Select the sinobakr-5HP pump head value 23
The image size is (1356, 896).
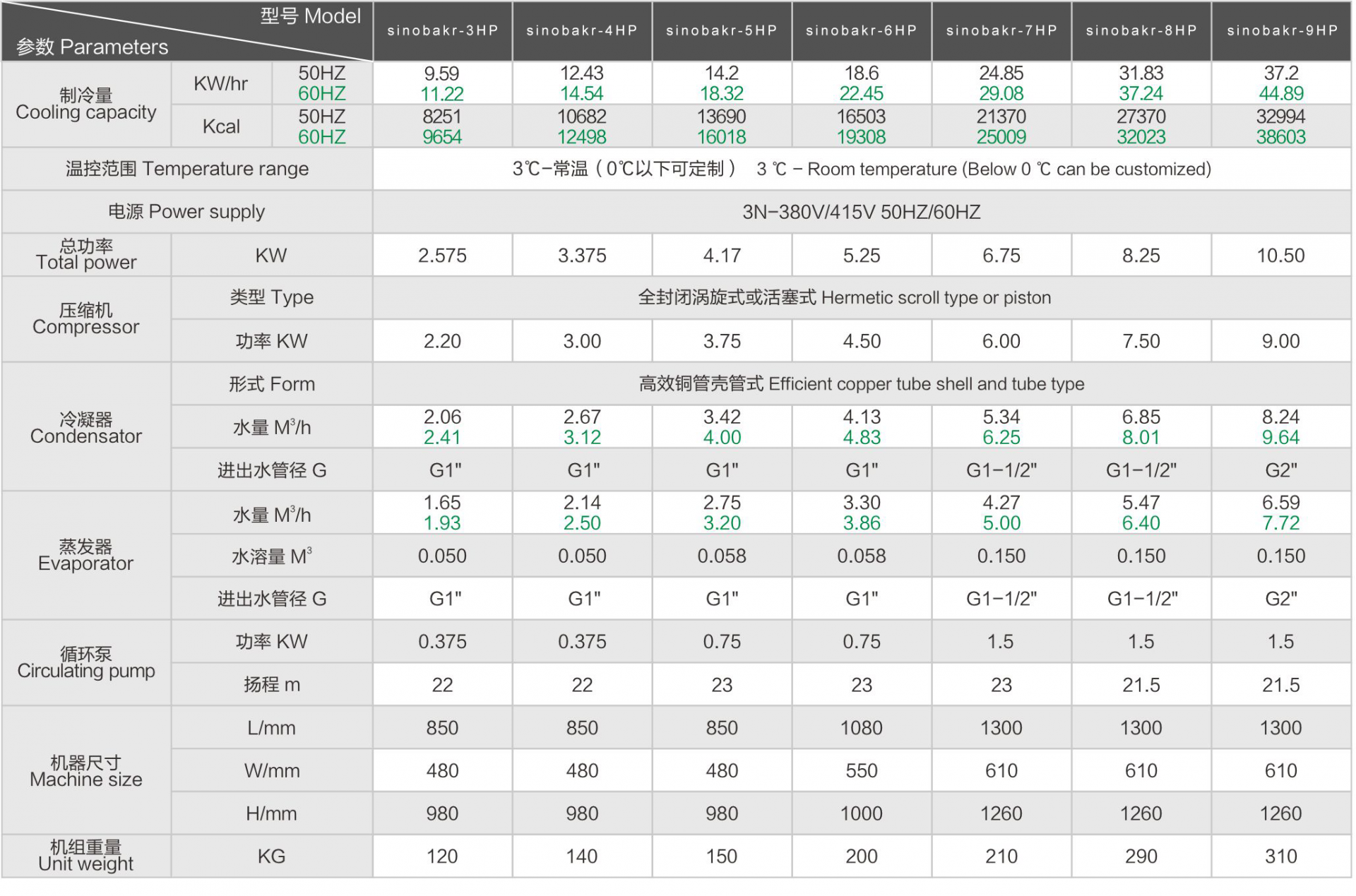(722, 685)
